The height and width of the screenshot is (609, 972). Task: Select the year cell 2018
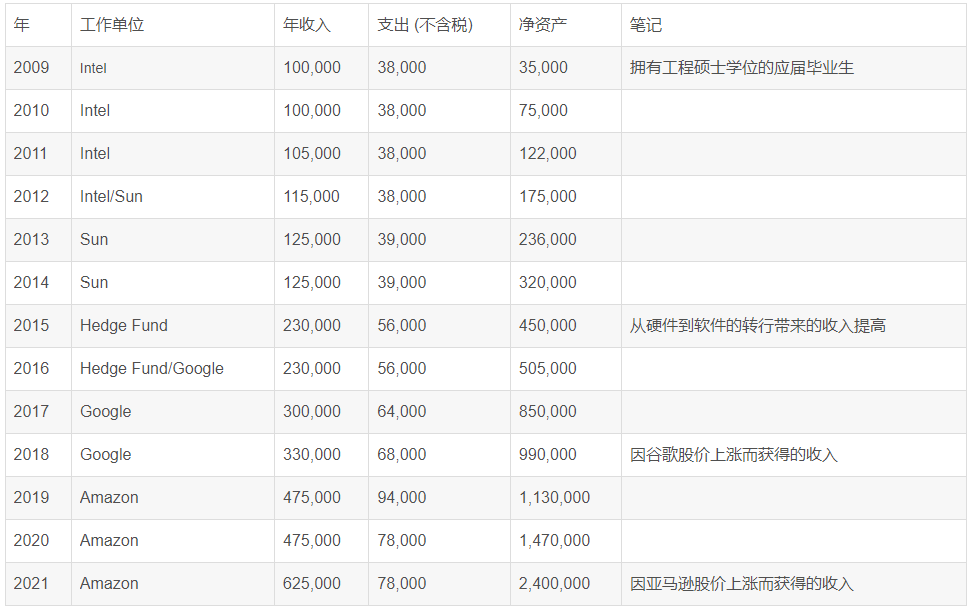point(32,455)
